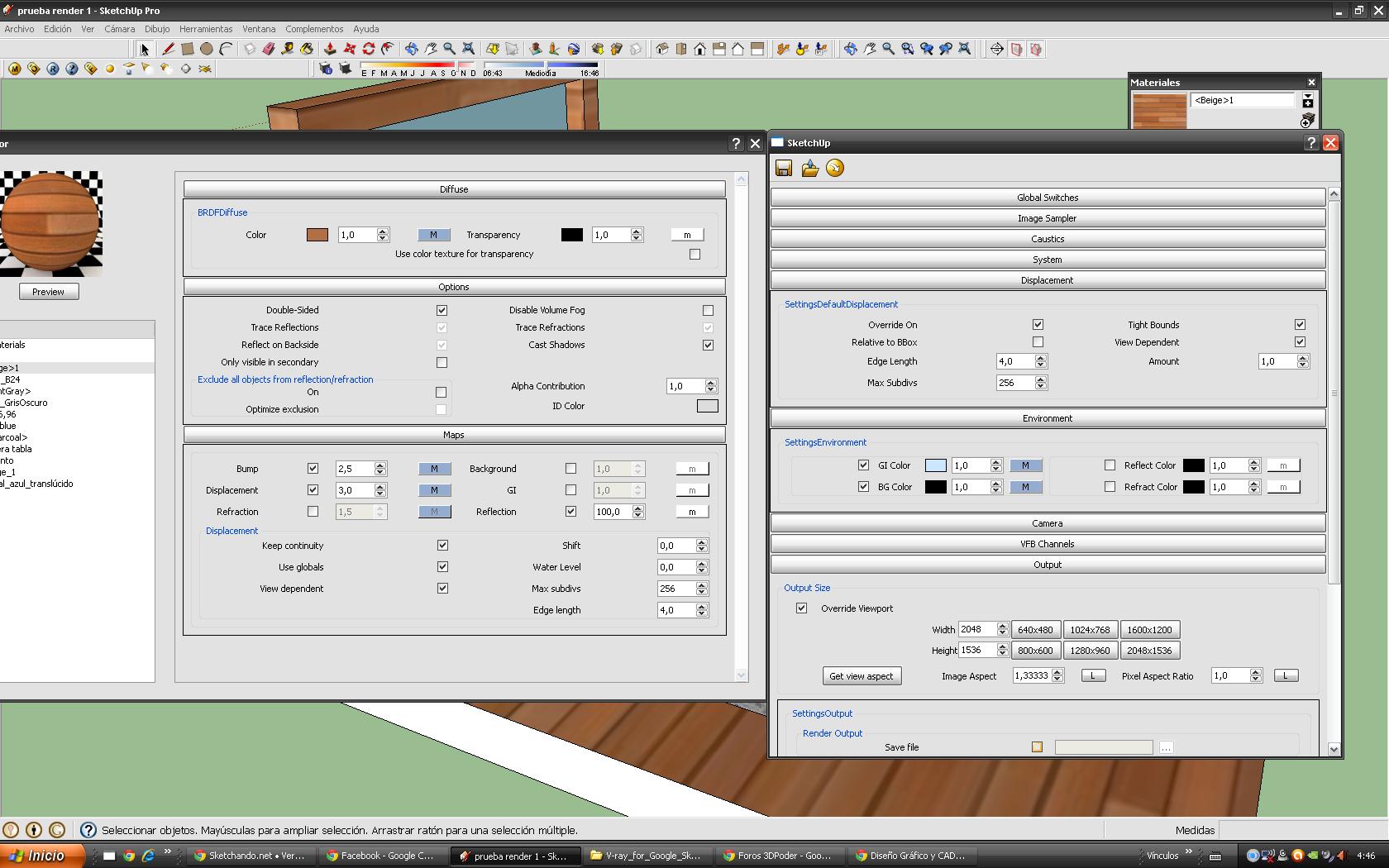
Task: Toggle the Double-Sided checkbox
Action: click(x=442, y=310)
